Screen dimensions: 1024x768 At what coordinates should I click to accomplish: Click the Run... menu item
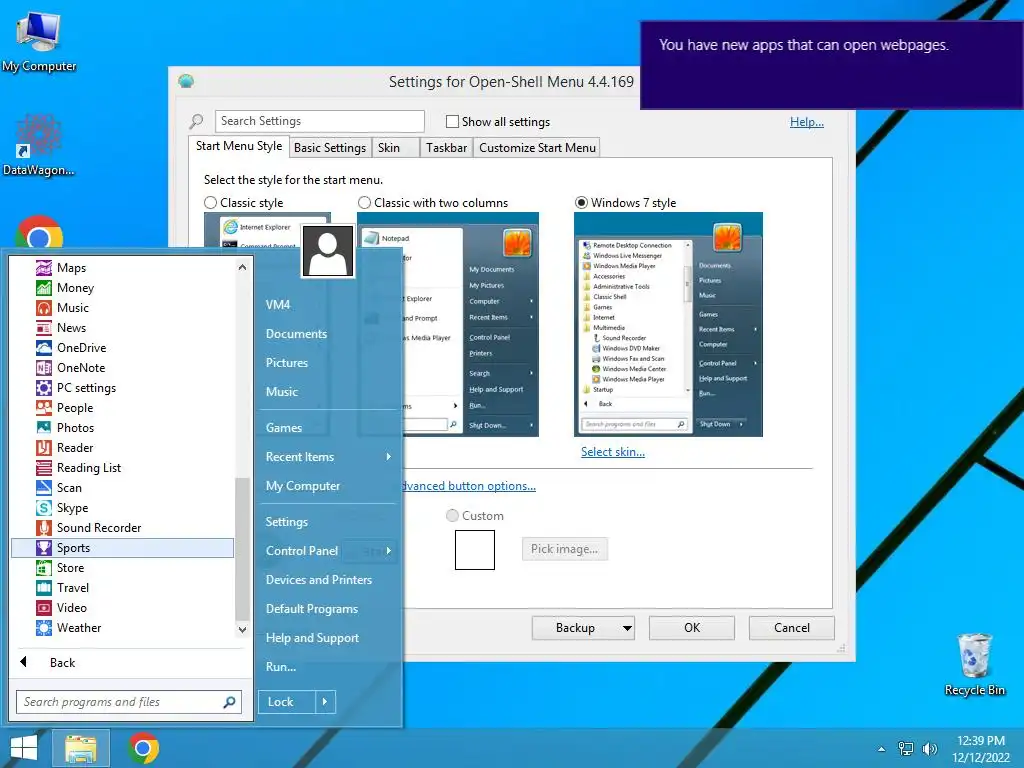(x=281, y=667)
